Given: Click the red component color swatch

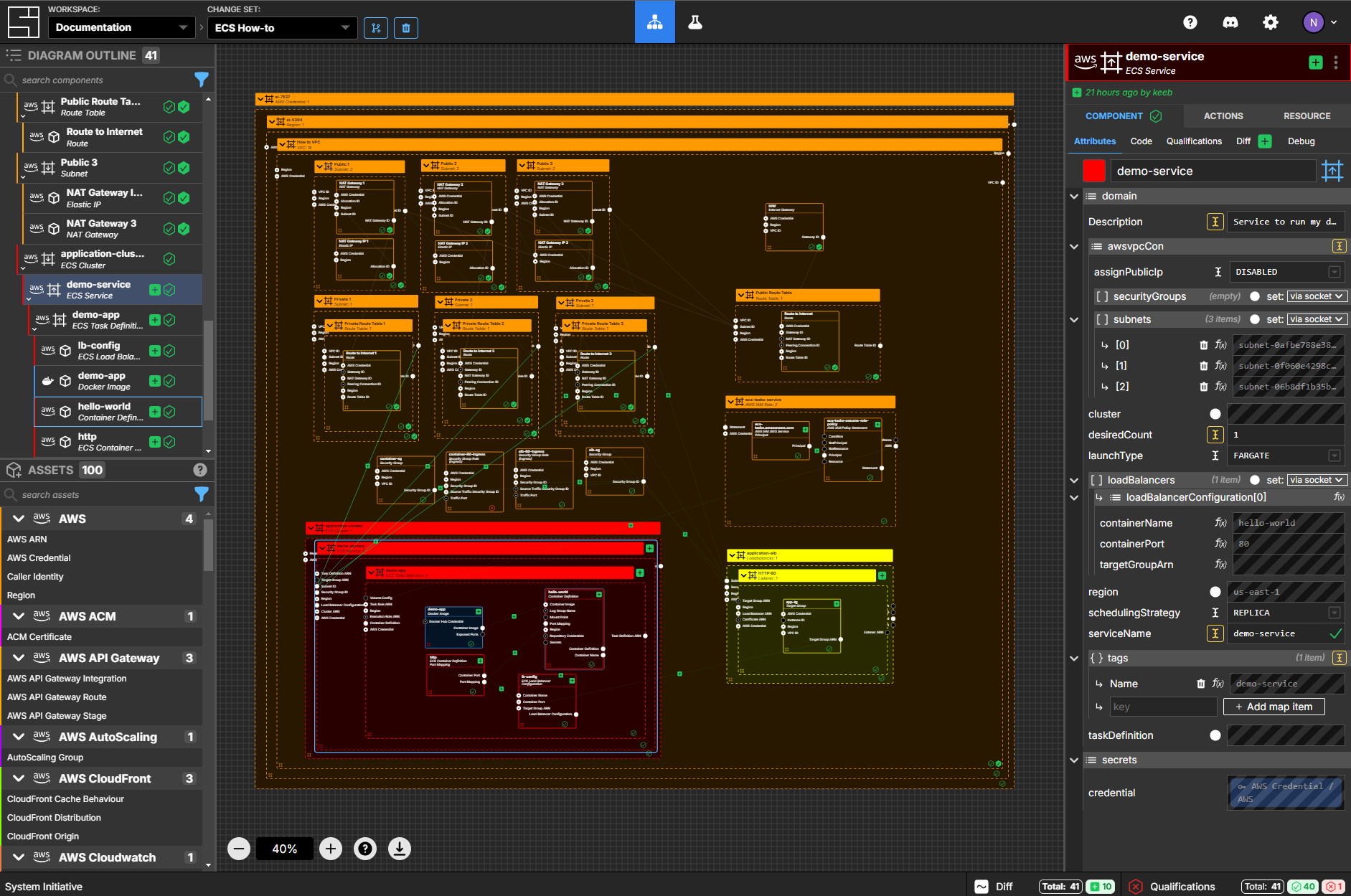Looking at the screenshot, I should 1093,171.
